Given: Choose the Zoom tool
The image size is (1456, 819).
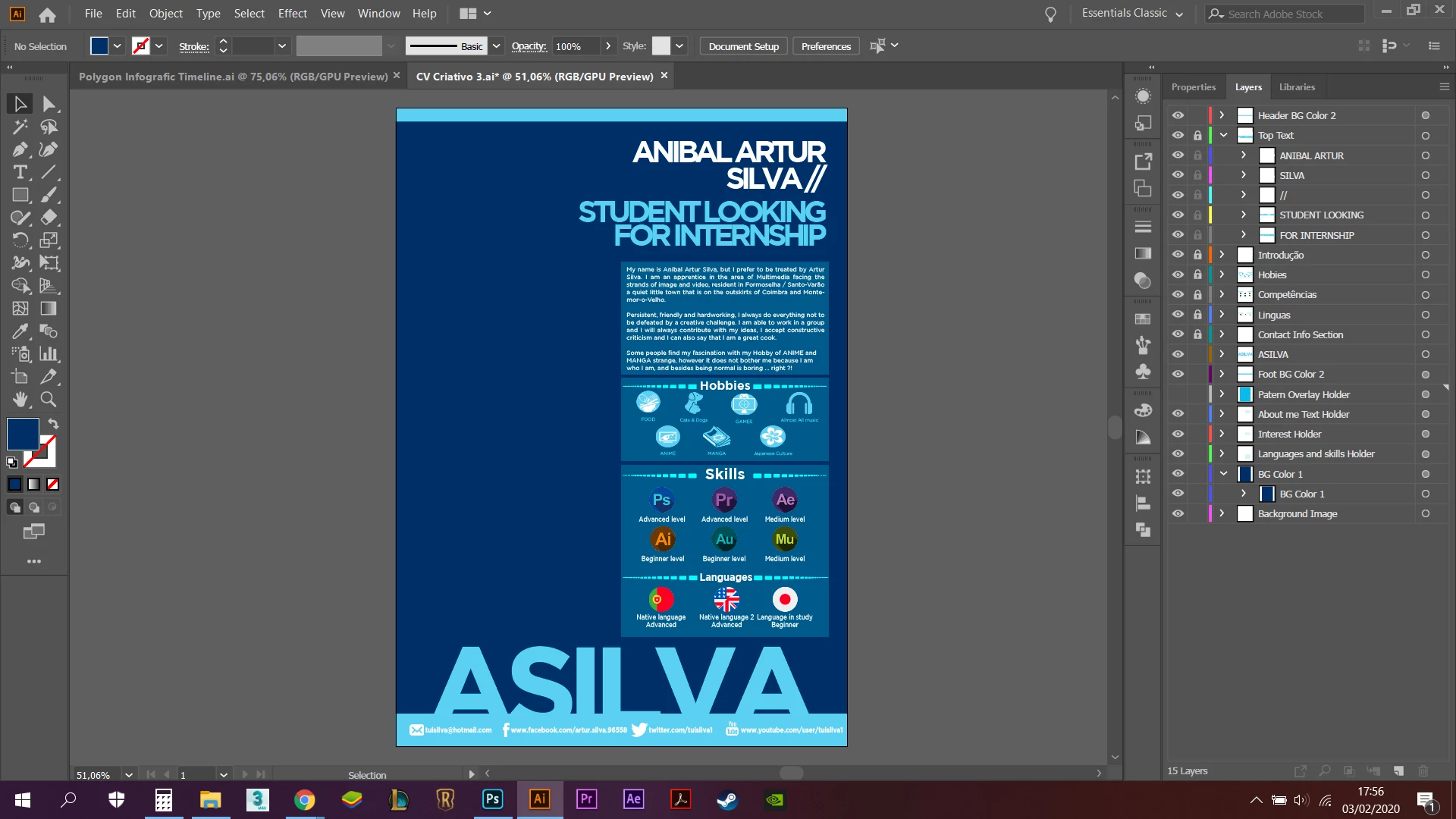Looking at the screenshot, I should pos(49,399).
